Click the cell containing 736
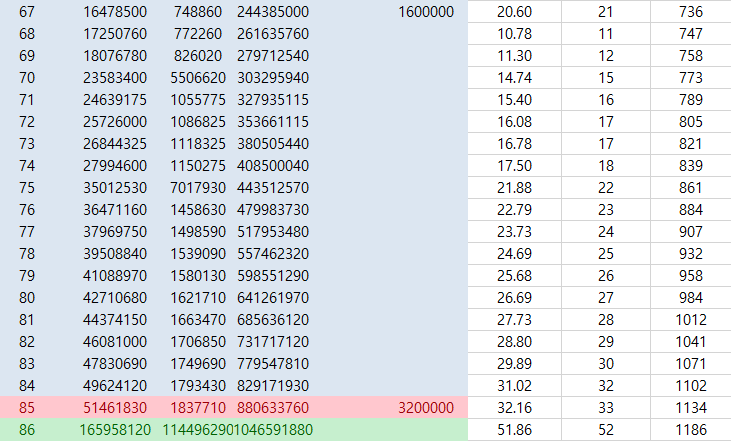The width and height of the screenshot is (731, 441). pos(689,12)
